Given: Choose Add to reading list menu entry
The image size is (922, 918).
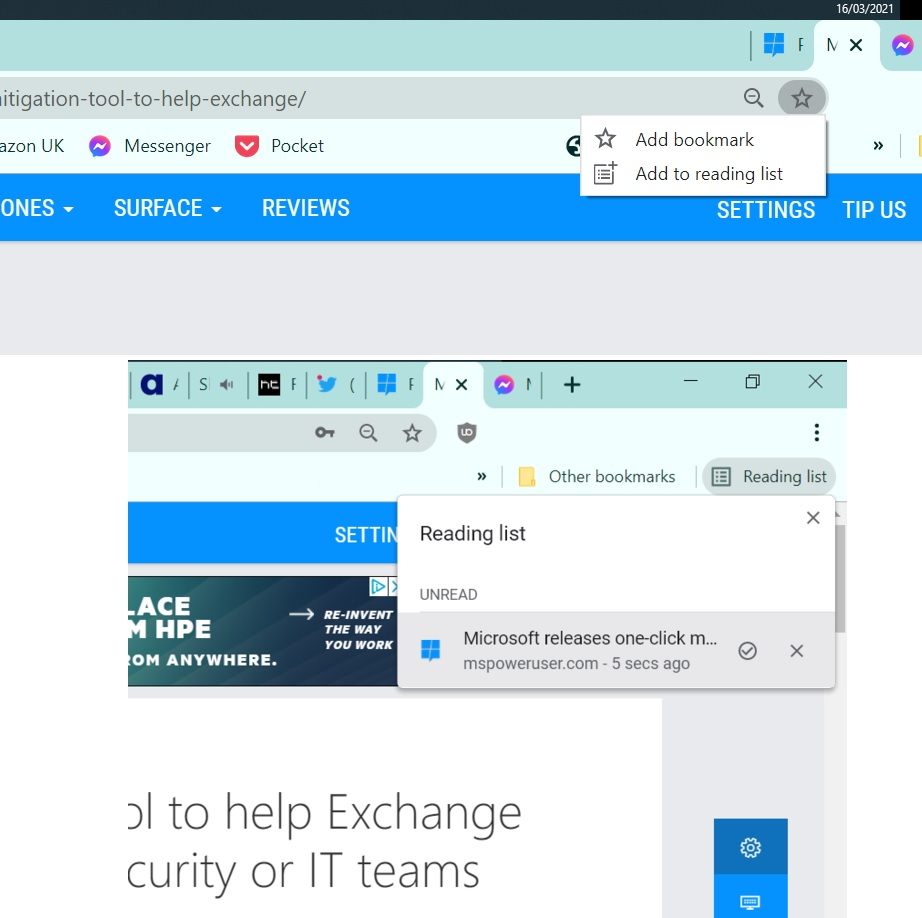Looking at the screenshot, I should [x=703, y=173].
